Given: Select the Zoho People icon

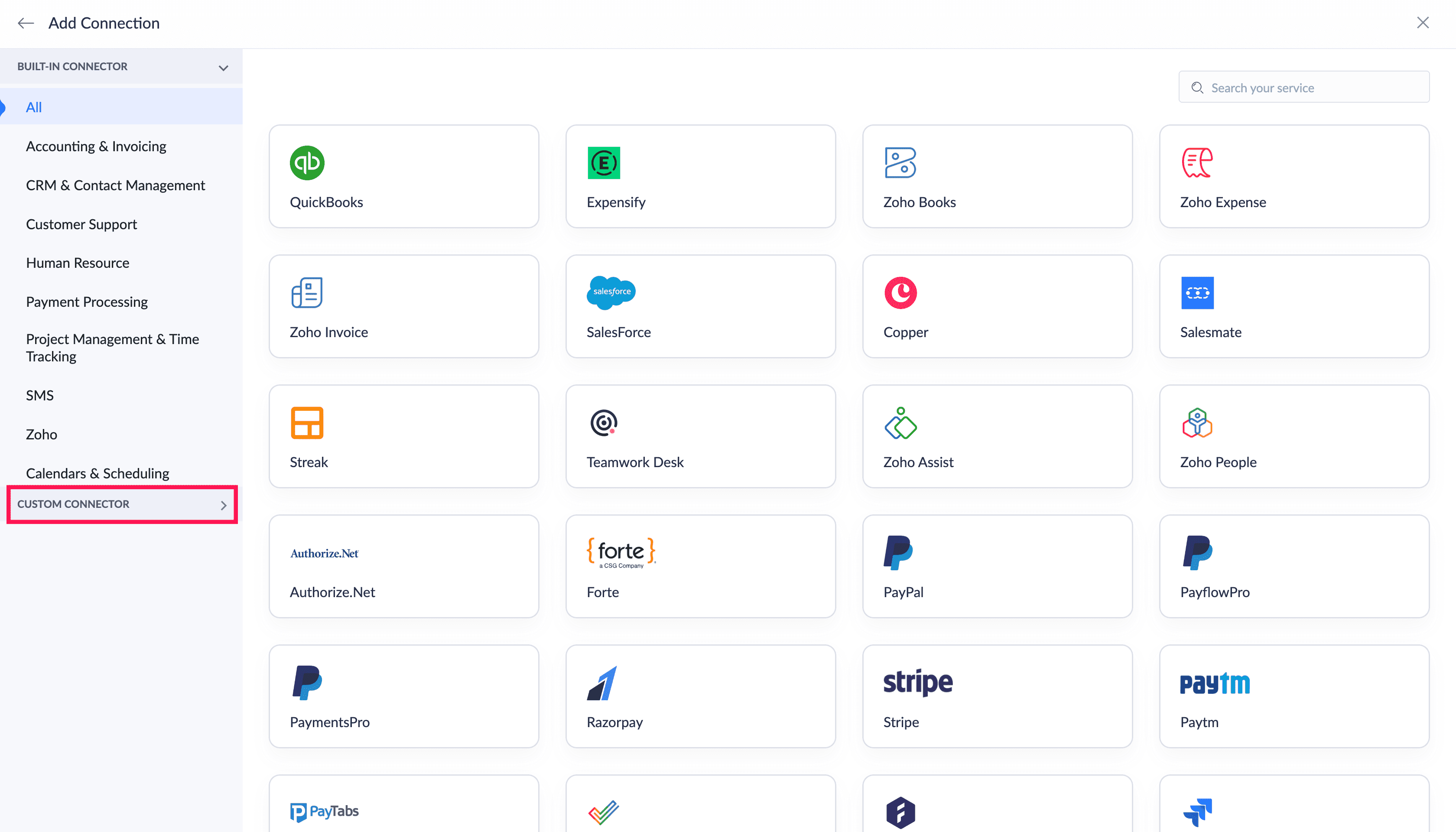Looking at the screenshot, I should tap(1197, 423).
